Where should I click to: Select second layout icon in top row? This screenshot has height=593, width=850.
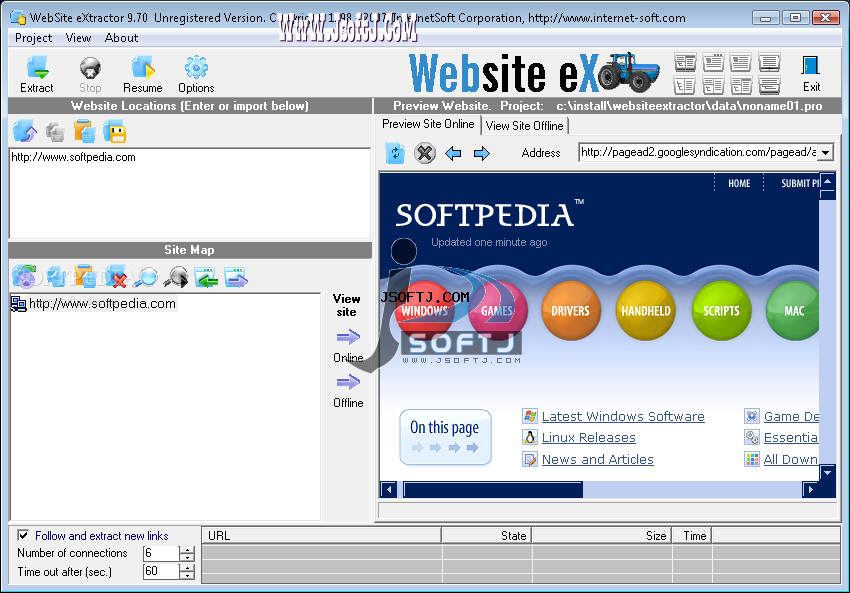pyautogui.click(x=713, y=63)
